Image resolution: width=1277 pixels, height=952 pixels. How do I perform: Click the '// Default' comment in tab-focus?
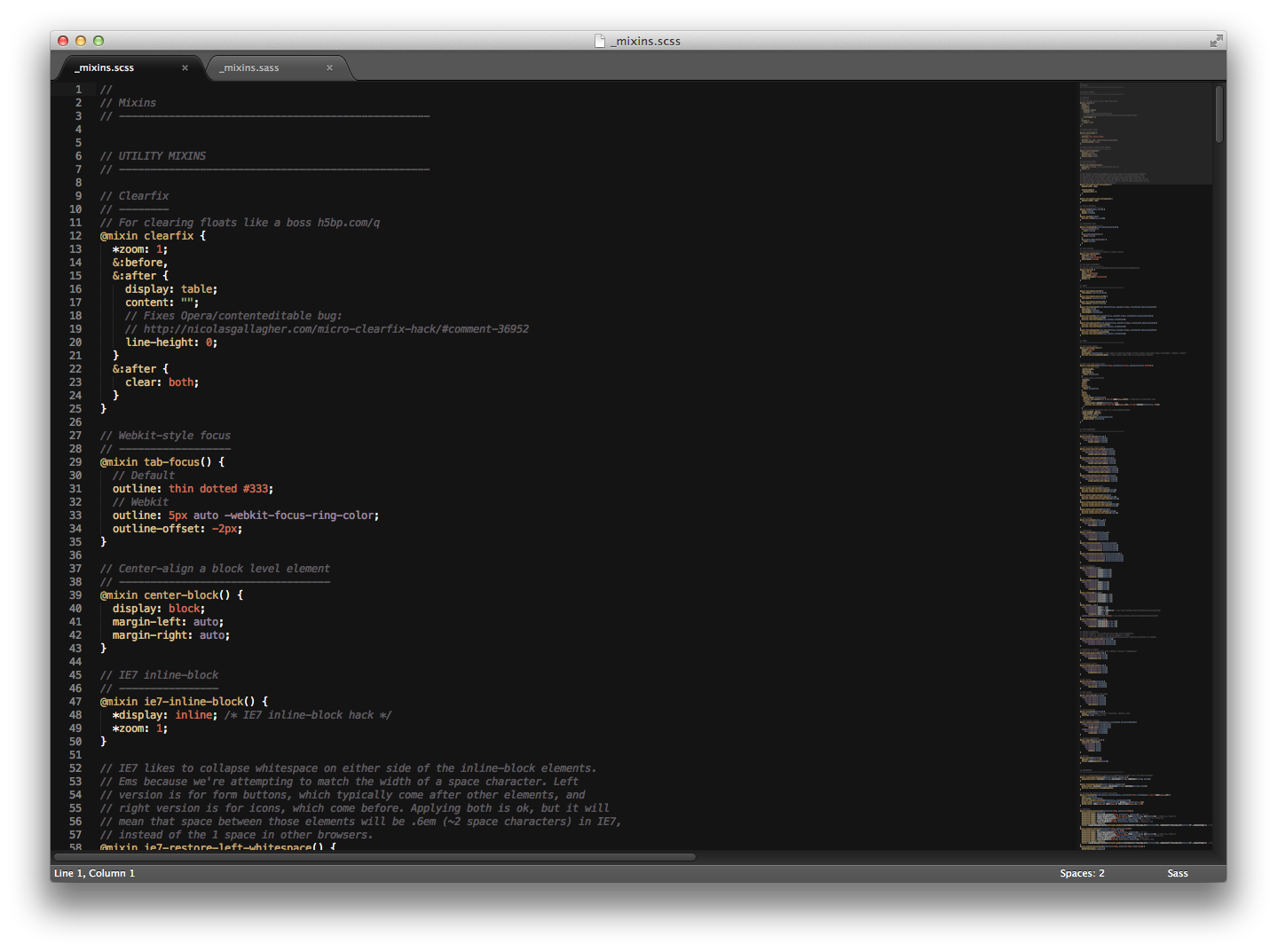coord(144,476)
